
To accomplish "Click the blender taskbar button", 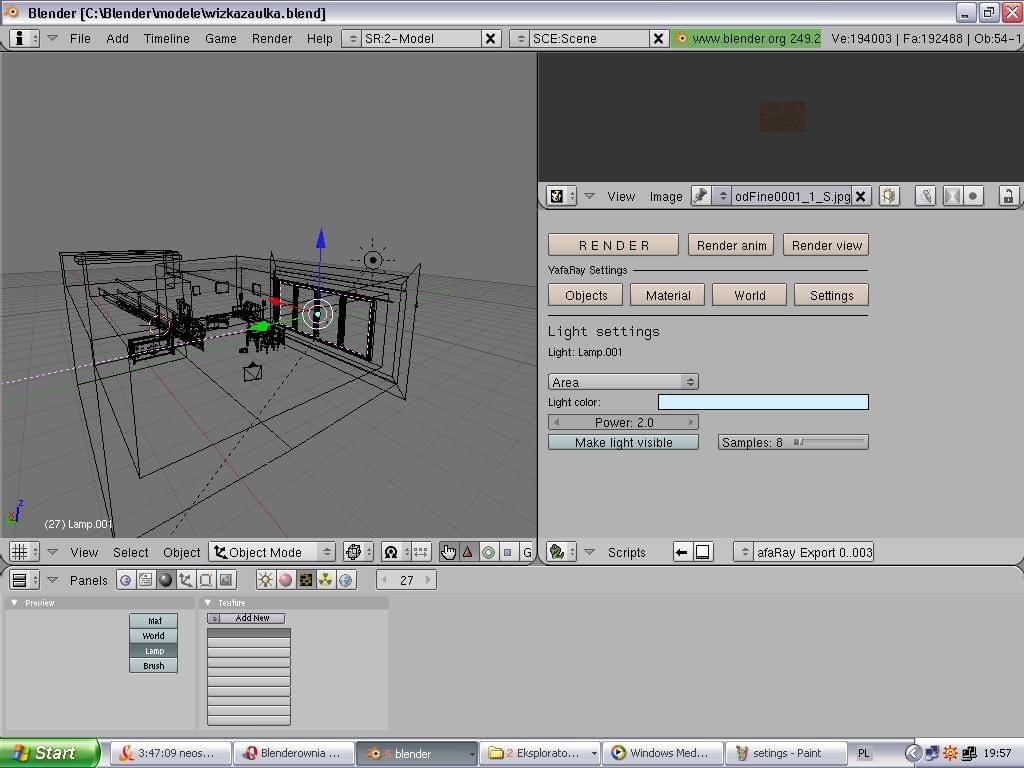I will pos(415,753).
